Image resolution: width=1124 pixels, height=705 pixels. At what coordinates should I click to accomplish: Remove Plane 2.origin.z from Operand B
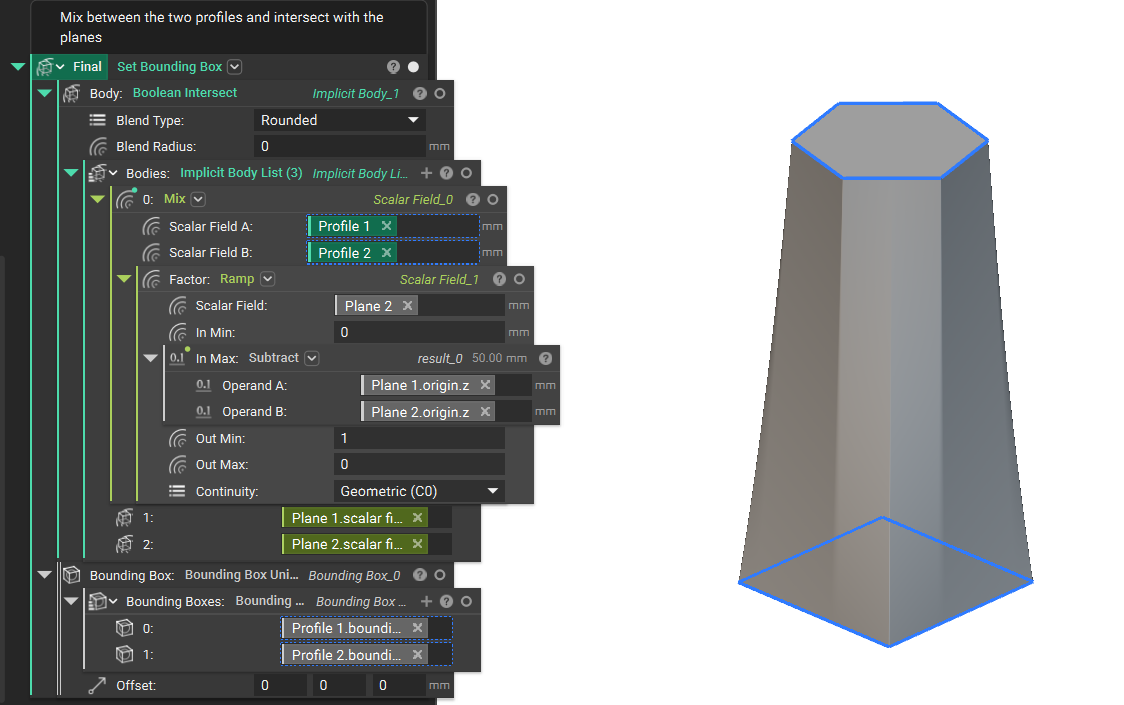pos(485,412)
